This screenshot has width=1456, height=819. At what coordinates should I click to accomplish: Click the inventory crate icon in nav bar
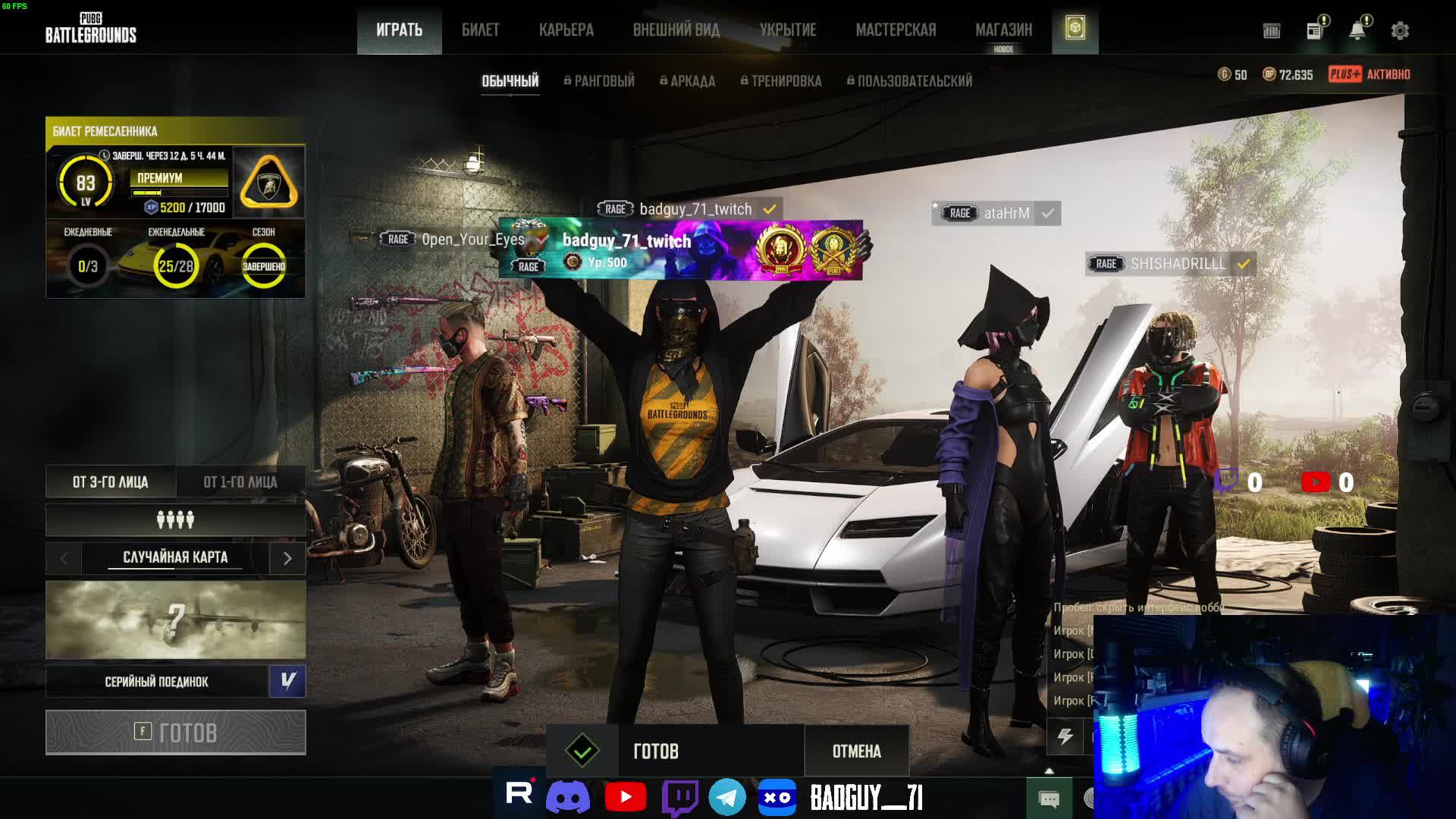point(1075,29)
